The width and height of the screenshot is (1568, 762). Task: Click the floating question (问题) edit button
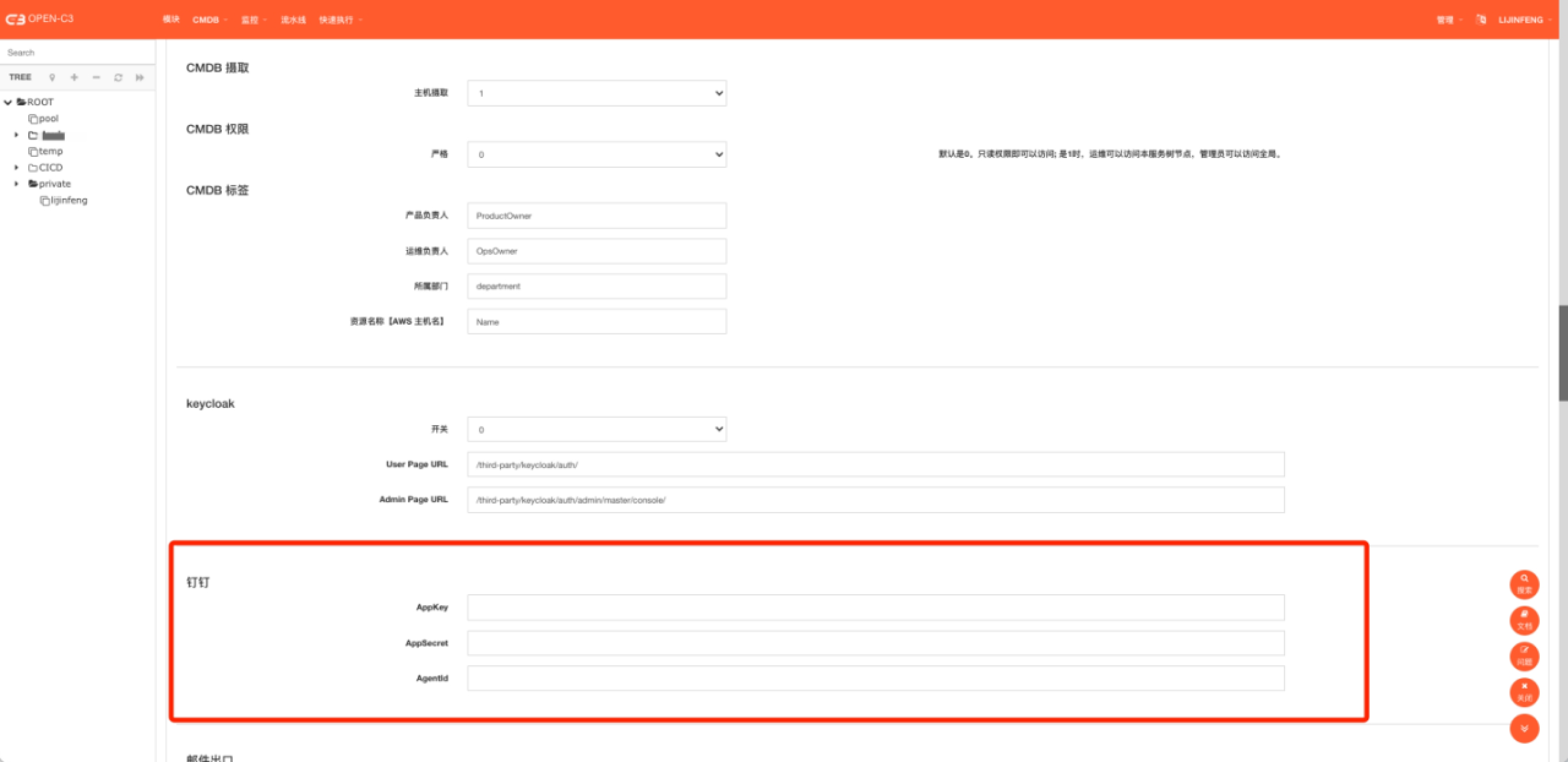click(1524, 656)
